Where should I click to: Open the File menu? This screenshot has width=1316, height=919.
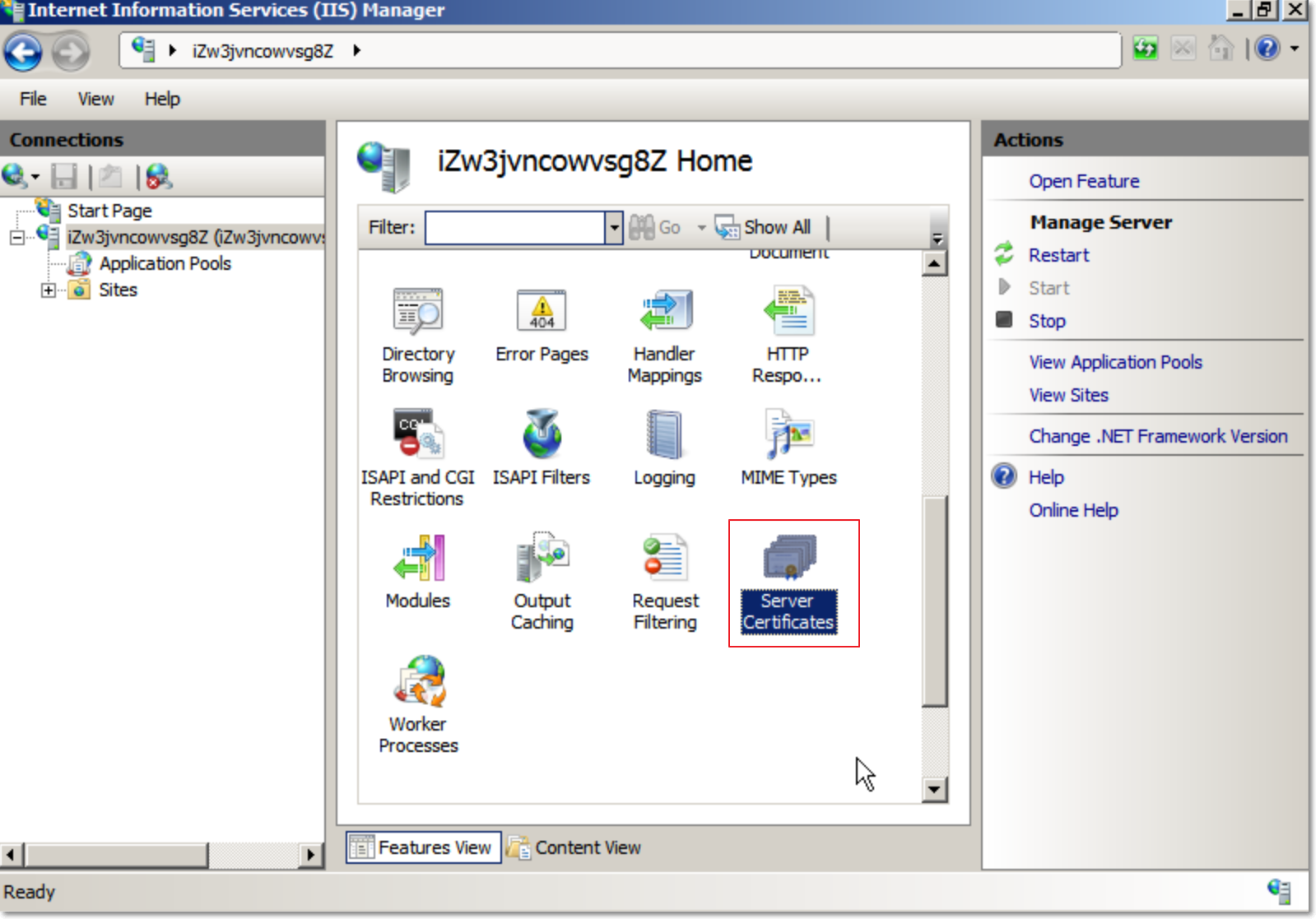pos(33,99)
